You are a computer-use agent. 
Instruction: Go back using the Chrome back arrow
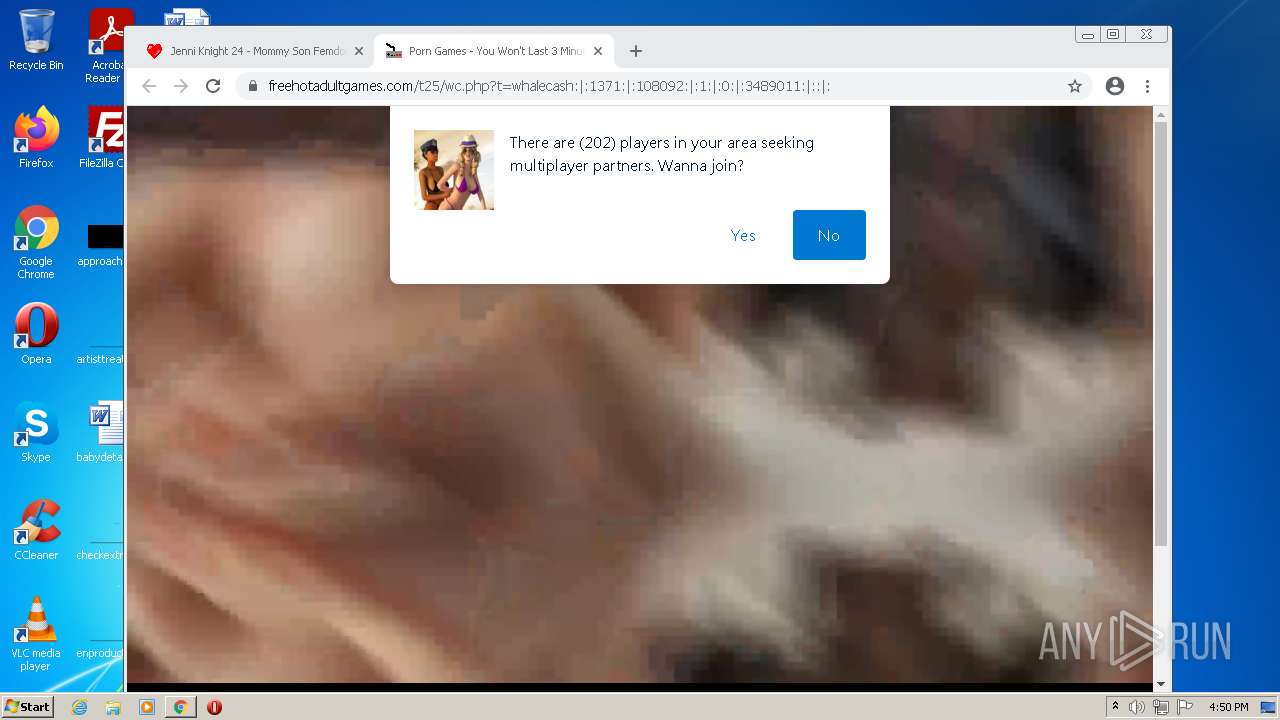pos(149,86)
